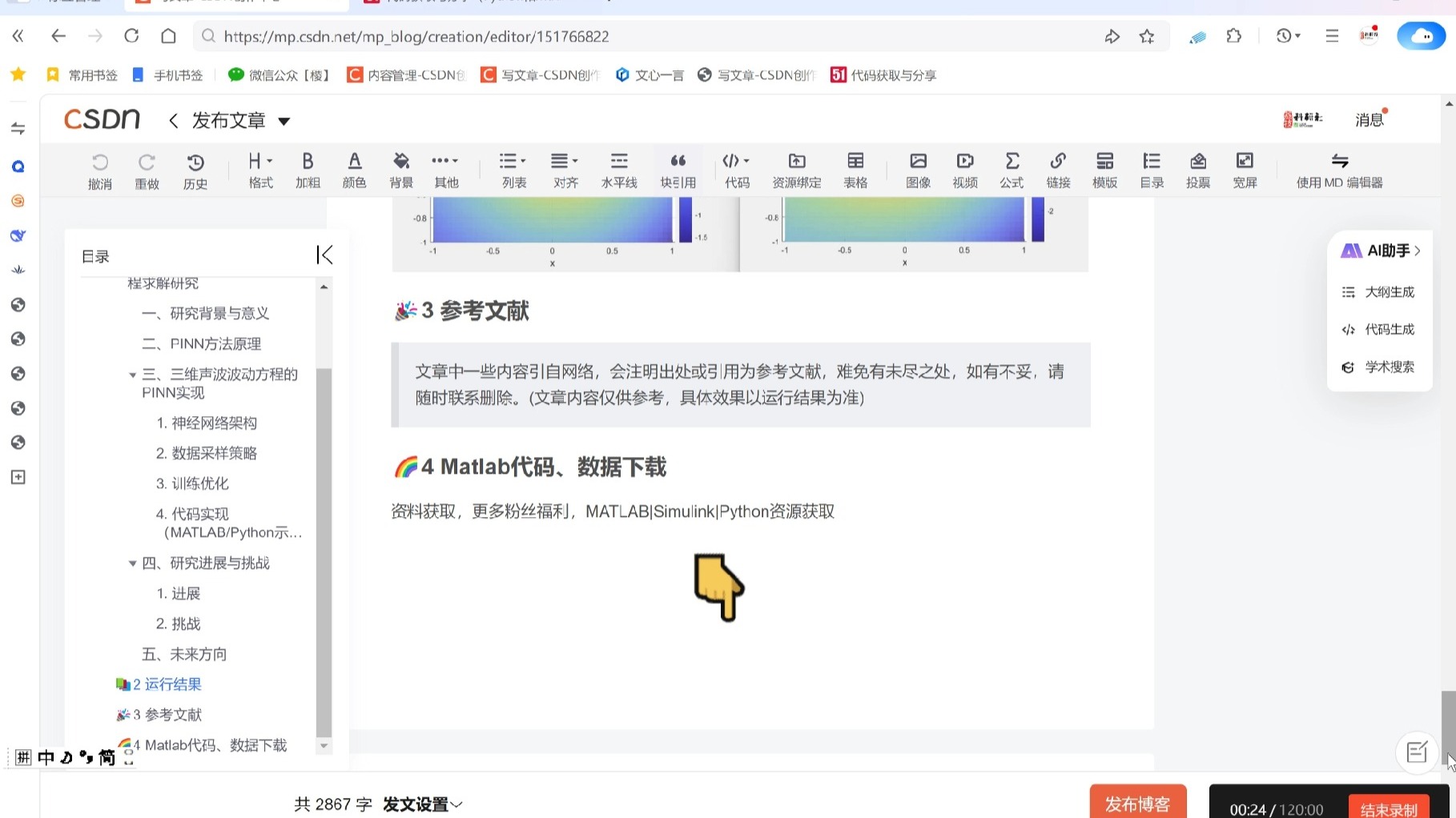This screenshot has height=818, width=1456.
Task: Click the 发布博客 publish button
Action: (x=1137, y=804)
